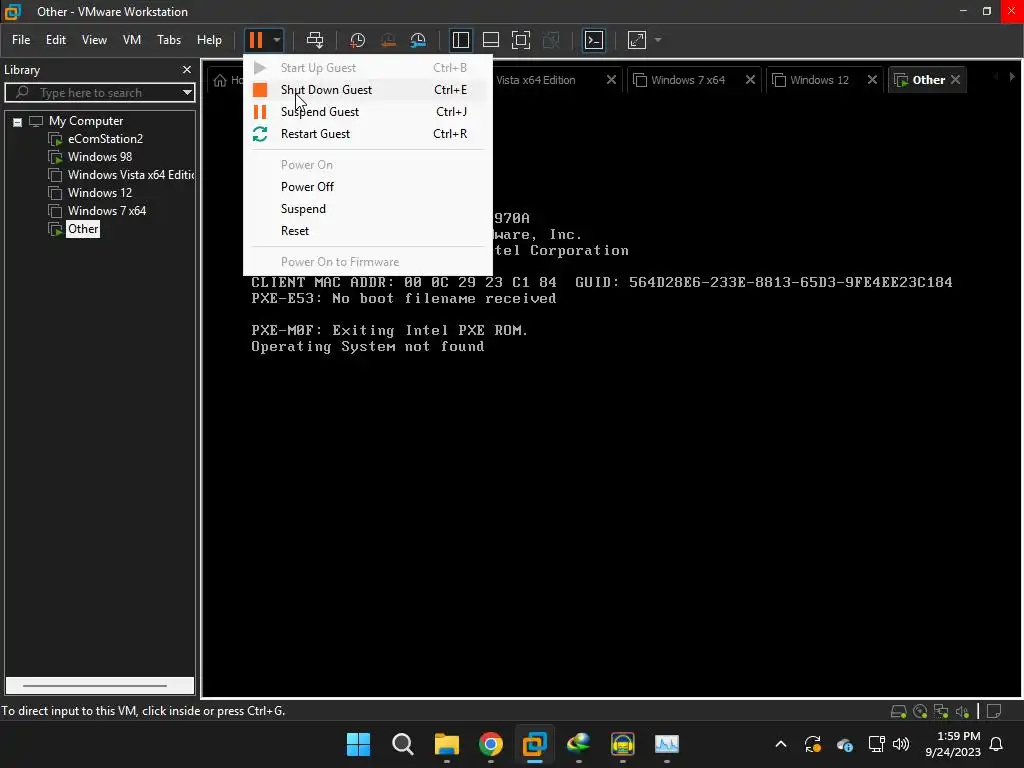Click the Revert to snapshot icon
Image resolution: width=1024 pixels, height=768 pixels.
388,40
